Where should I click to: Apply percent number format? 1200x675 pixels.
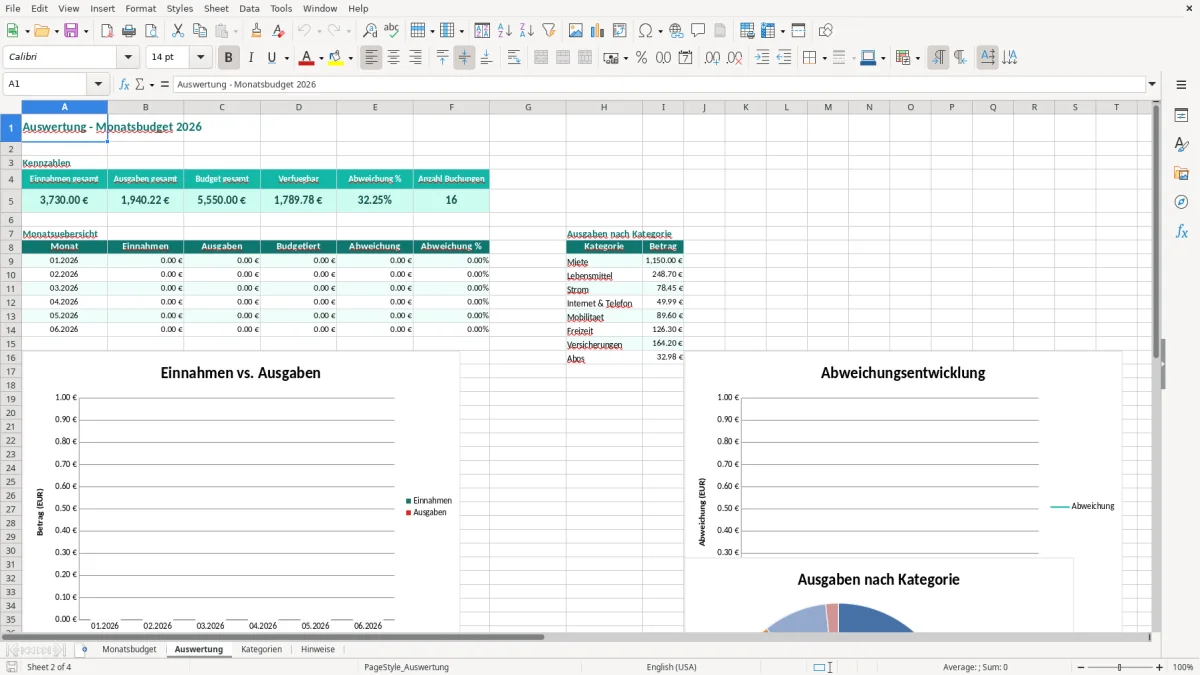tap(641, 58)
